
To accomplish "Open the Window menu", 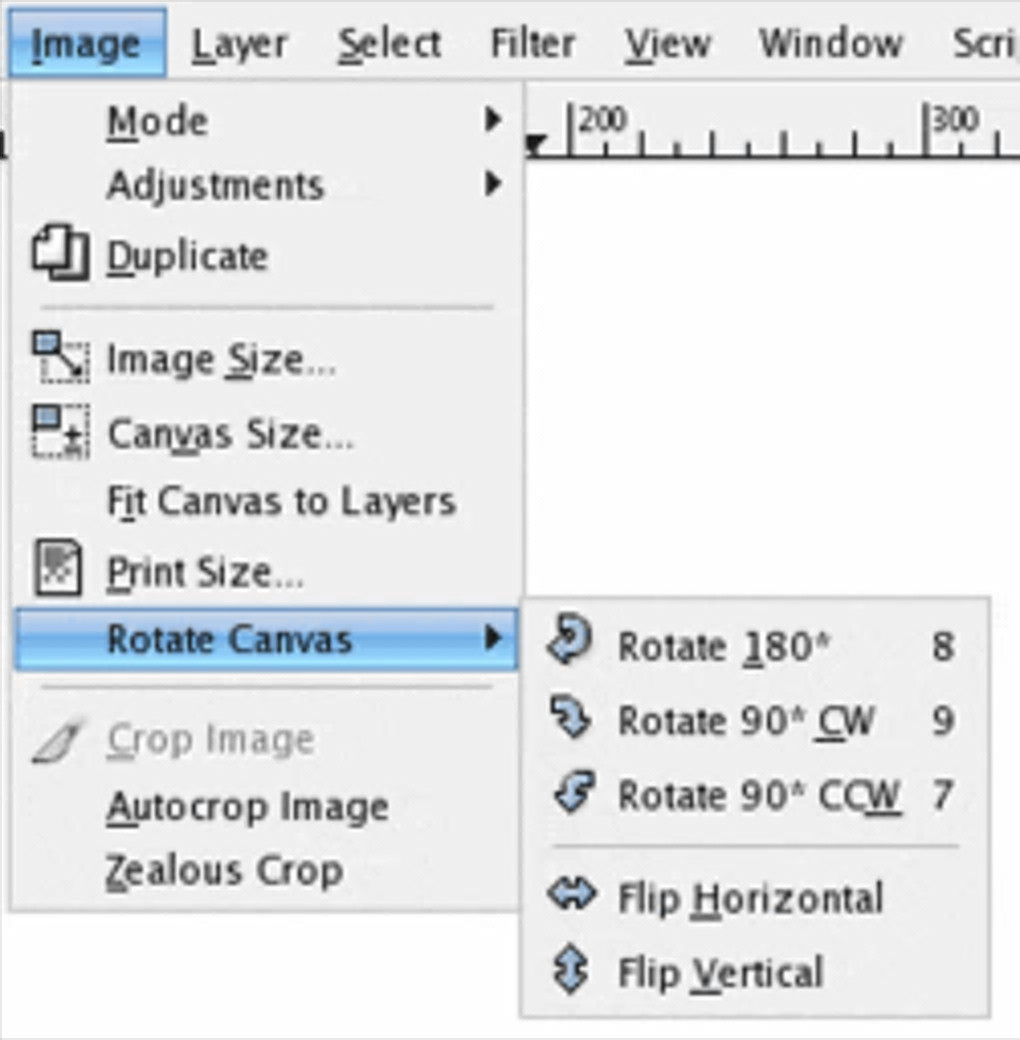I will 830,44.
